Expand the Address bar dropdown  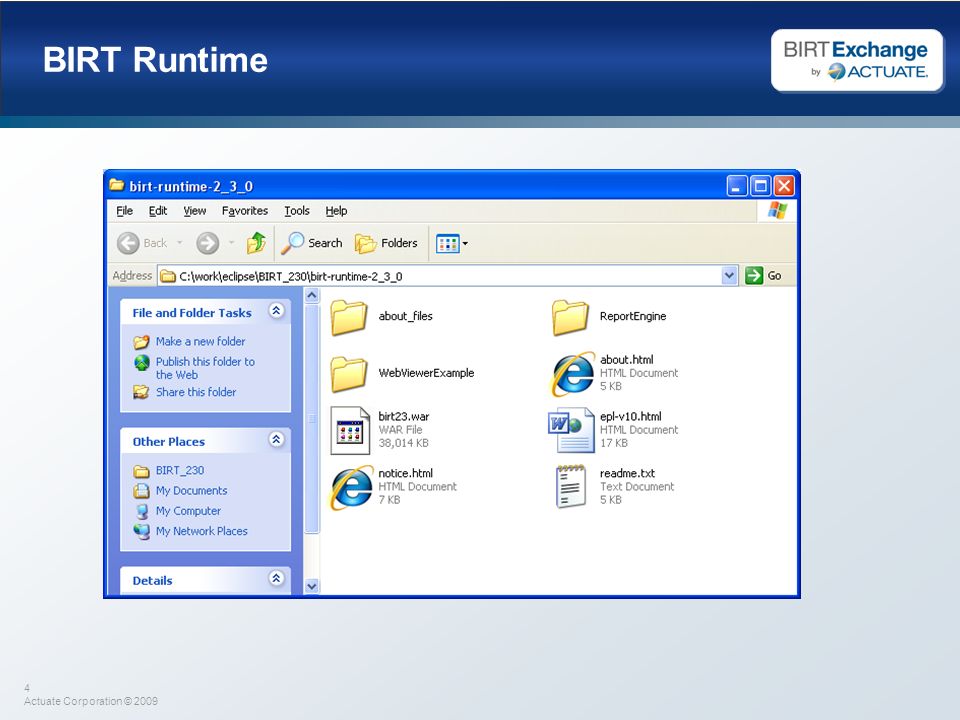[x=729, y=276]
